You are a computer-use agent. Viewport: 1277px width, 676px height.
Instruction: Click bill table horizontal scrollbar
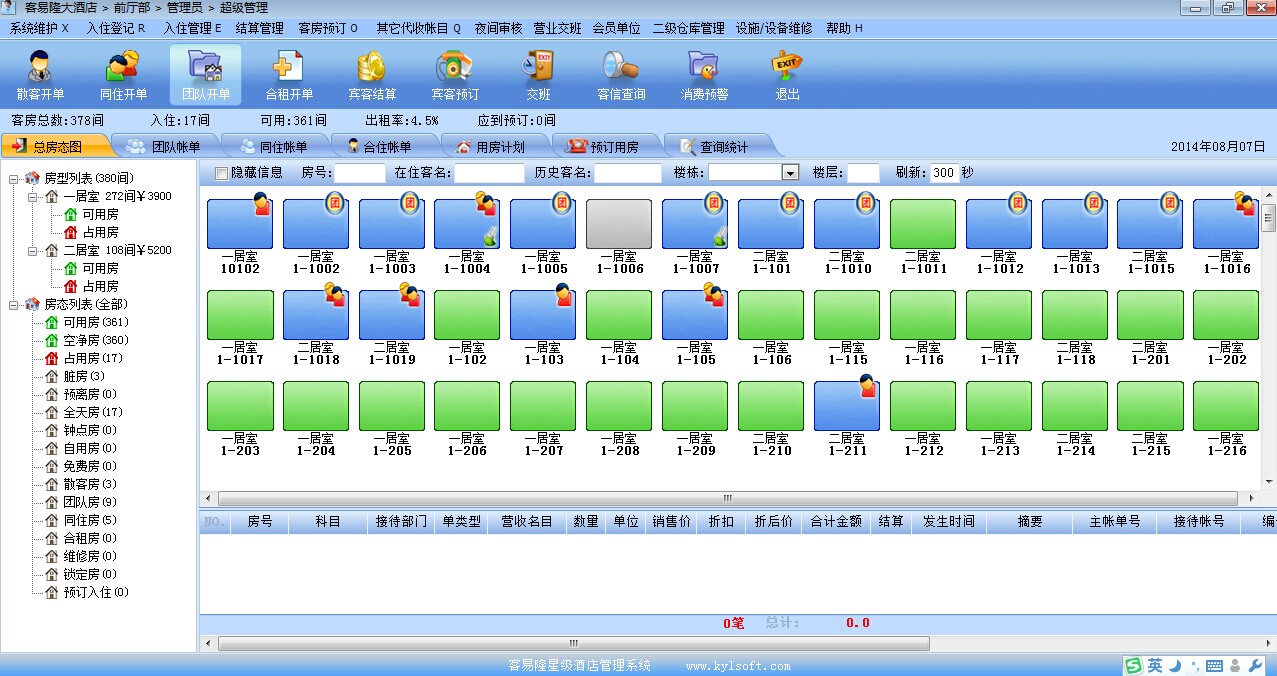[x=573, y=644]
